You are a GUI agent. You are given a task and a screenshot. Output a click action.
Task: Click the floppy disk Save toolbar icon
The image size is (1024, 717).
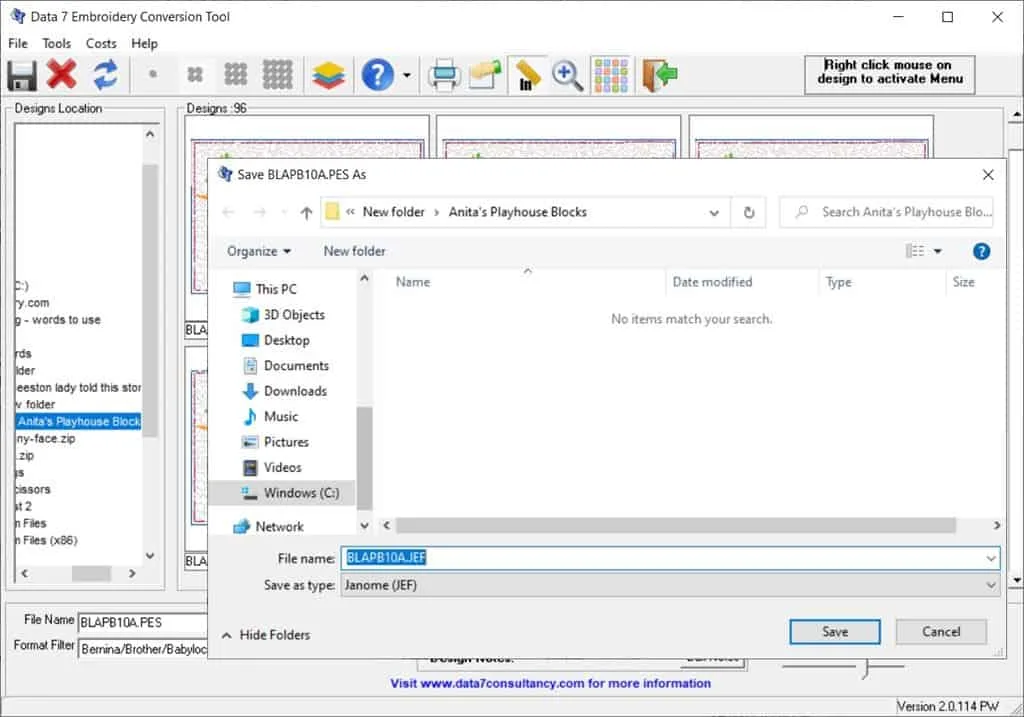22,75
